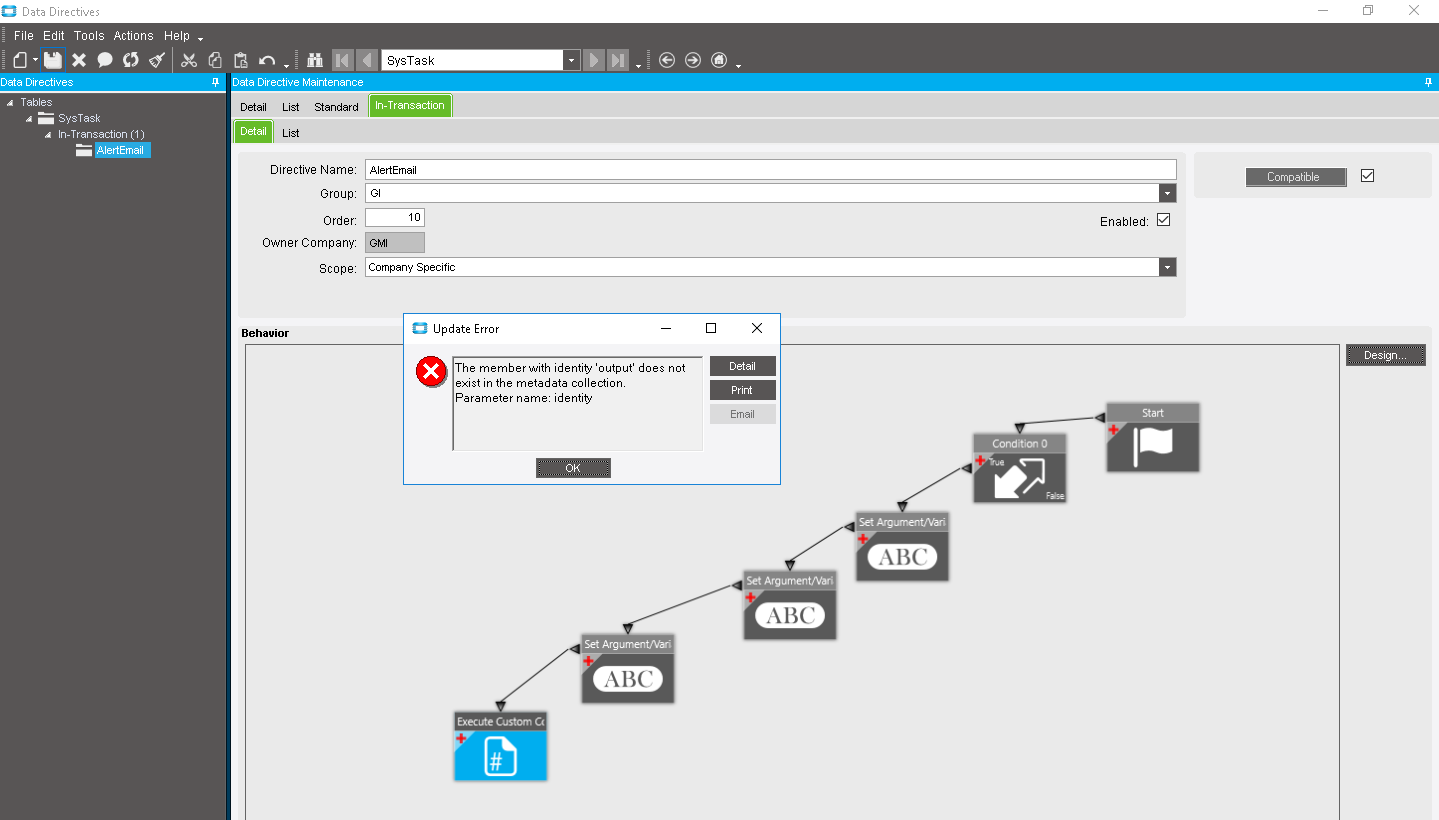Viewport: 1439px width, 820px height.
Task: Click the red error icon in Update Error dialog
Action: pos(431,372)
